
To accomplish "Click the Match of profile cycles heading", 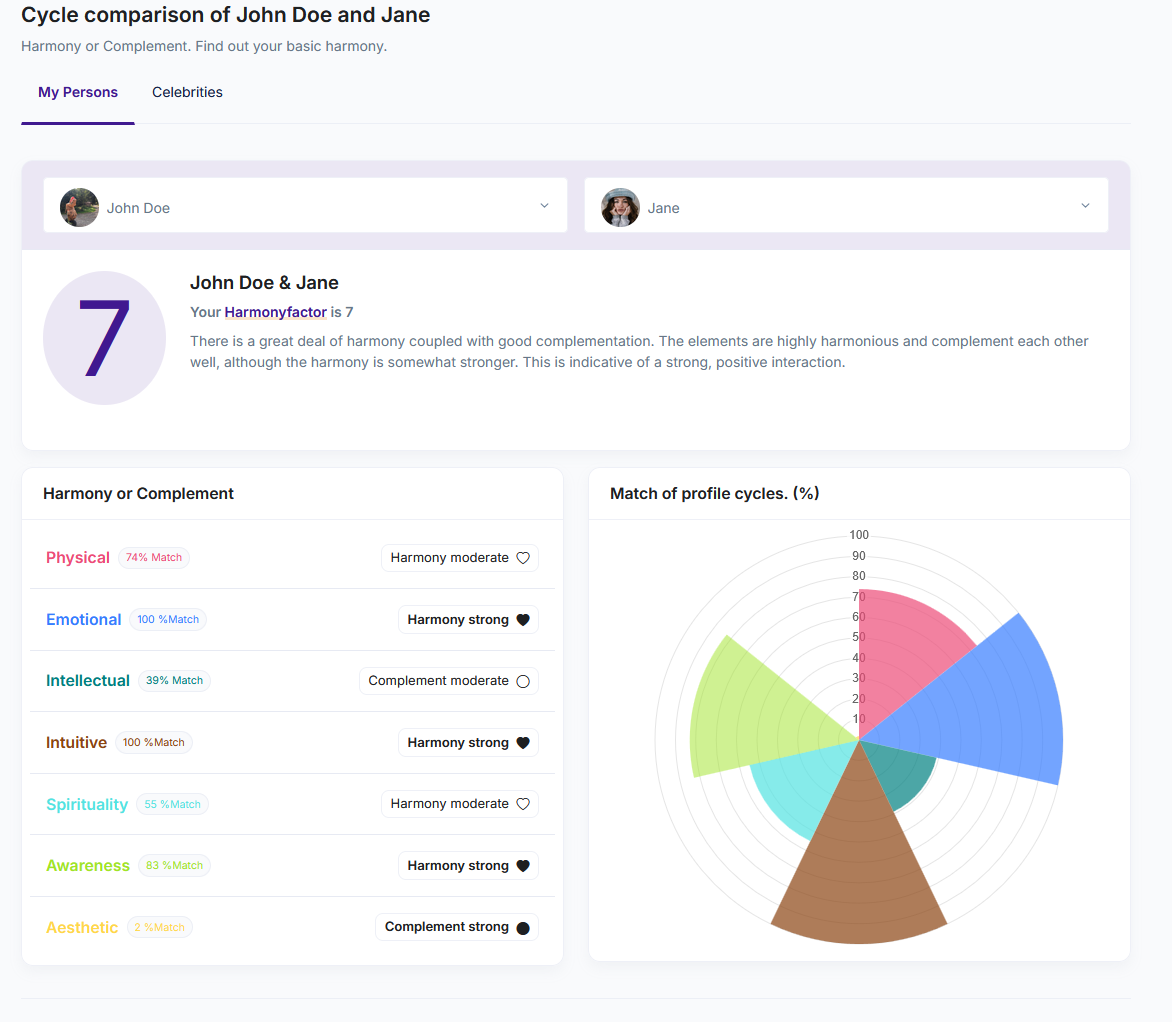I will pos(715,493).
